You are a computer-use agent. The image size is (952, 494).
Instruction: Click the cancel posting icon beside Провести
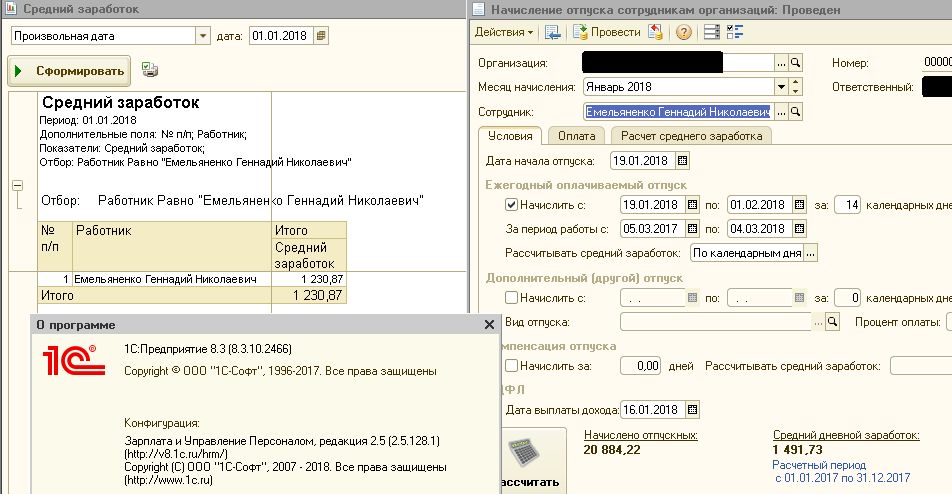655,33
